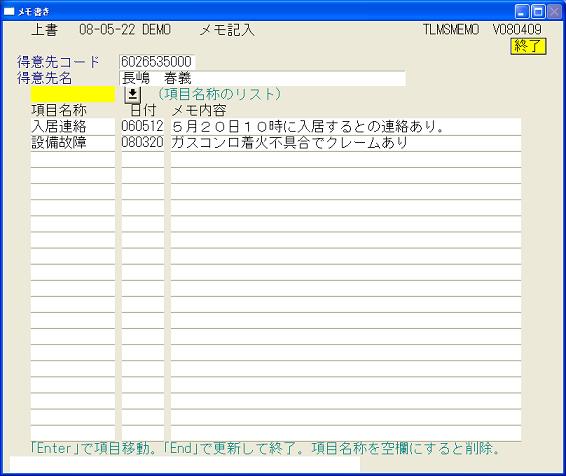Click the 得意先名 field 長嶋 春義
The image size is (566, 476).
(262, 78)
